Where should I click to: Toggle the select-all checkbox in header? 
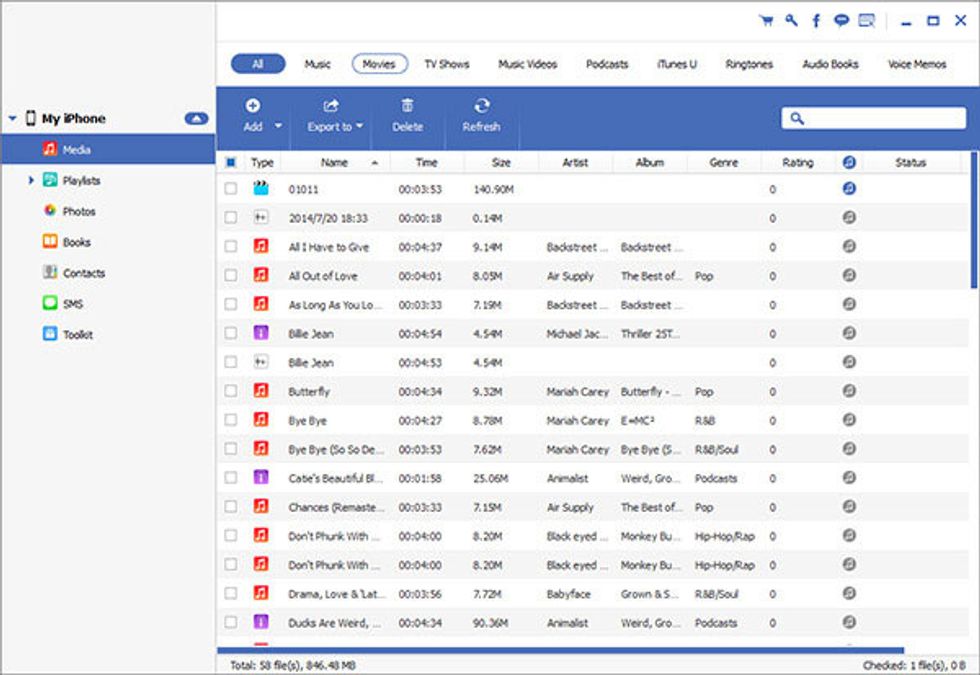(x=231, y=162)
